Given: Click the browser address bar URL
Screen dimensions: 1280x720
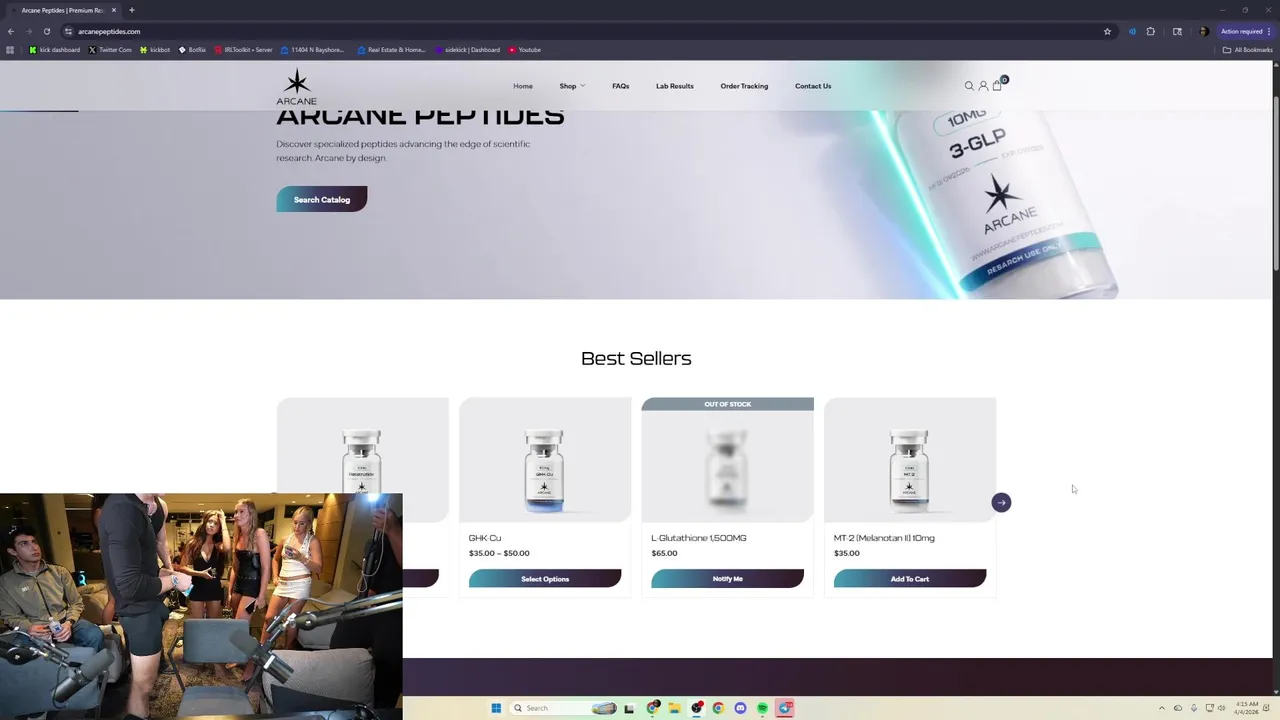Looking at the screenshot, I should point(109,31).
